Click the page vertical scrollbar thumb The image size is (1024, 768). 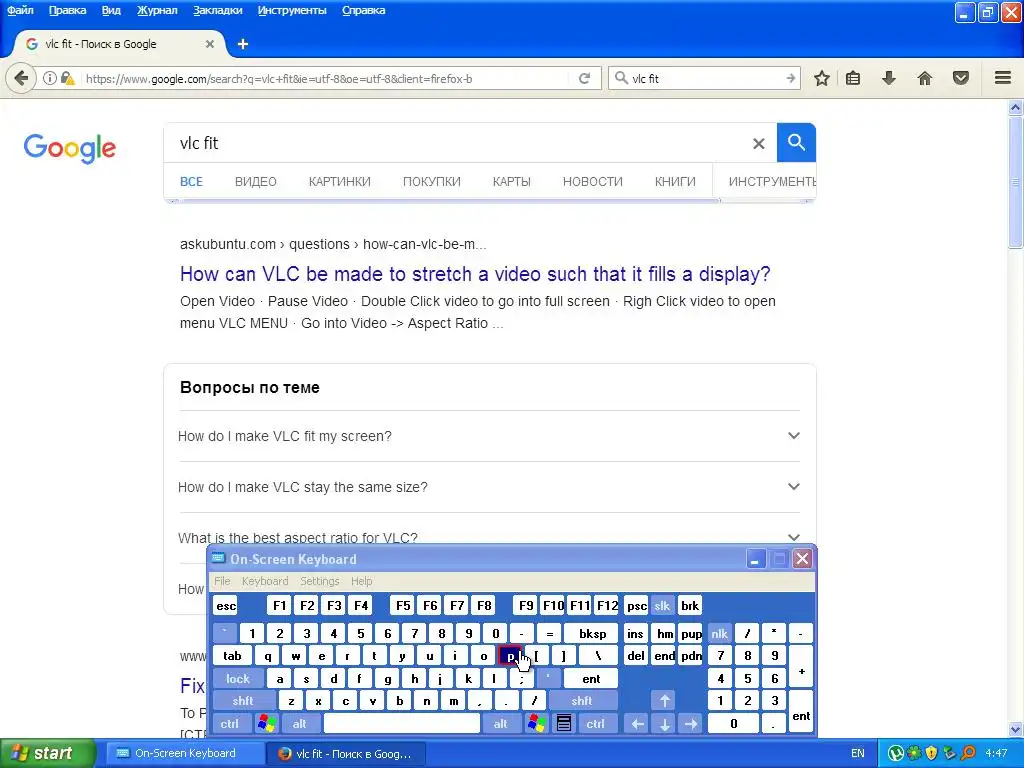click(1016, 183)
